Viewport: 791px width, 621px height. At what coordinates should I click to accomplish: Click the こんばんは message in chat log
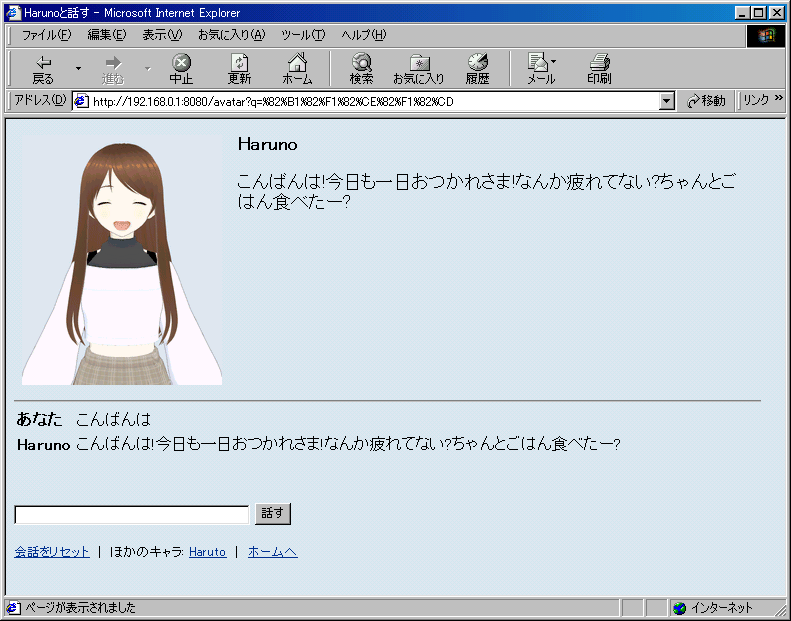click(114, 419)
